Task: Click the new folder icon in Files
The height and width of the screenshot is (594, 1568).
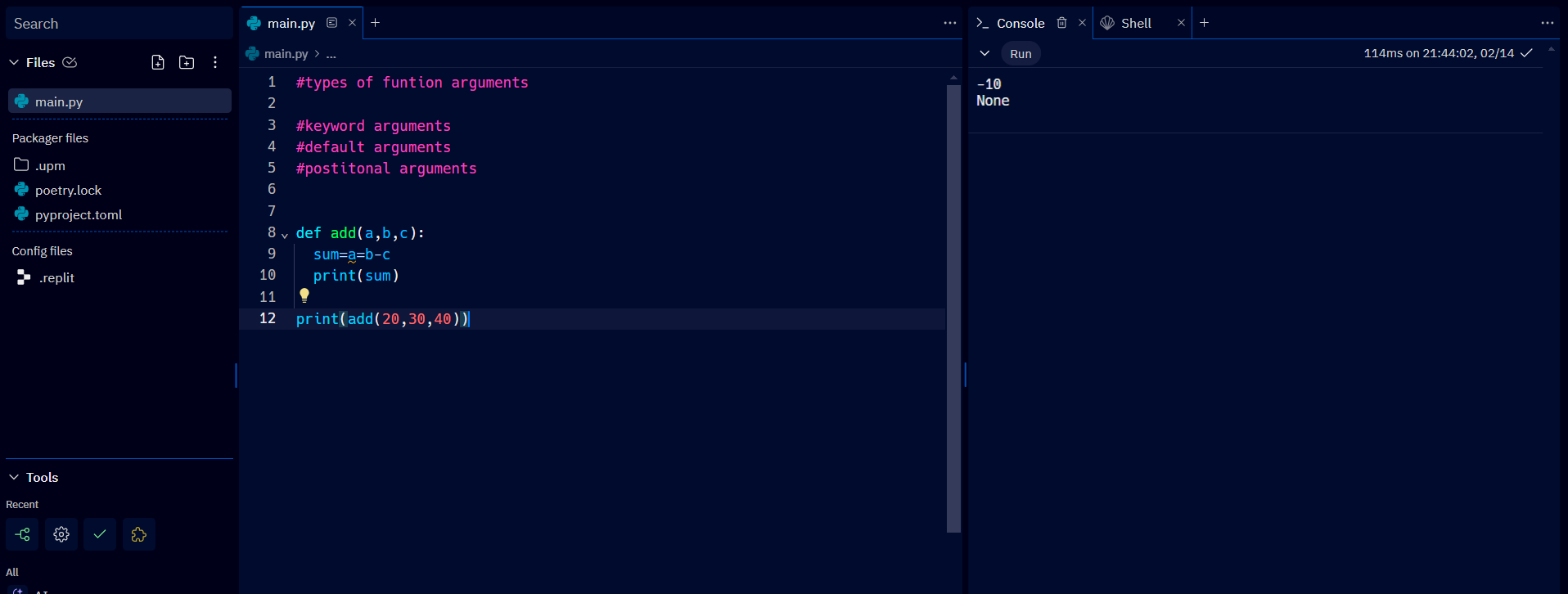Action: (x=187, y=62)
